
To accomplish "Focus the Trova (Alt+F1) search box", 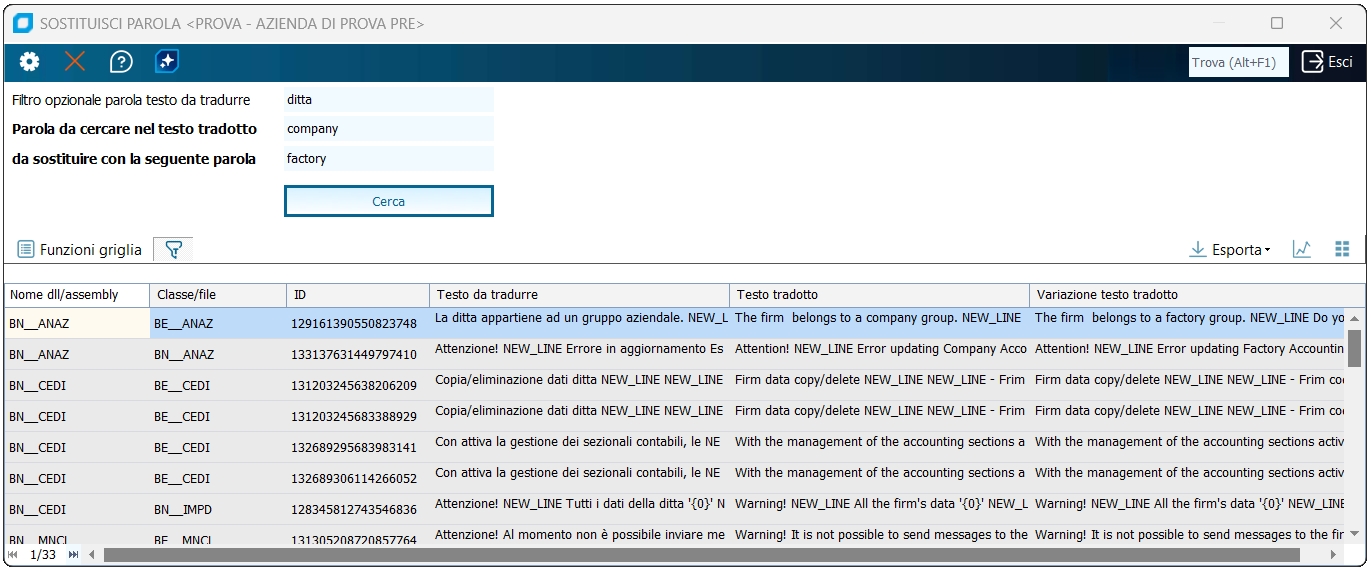I will [x=1238, y=62].
